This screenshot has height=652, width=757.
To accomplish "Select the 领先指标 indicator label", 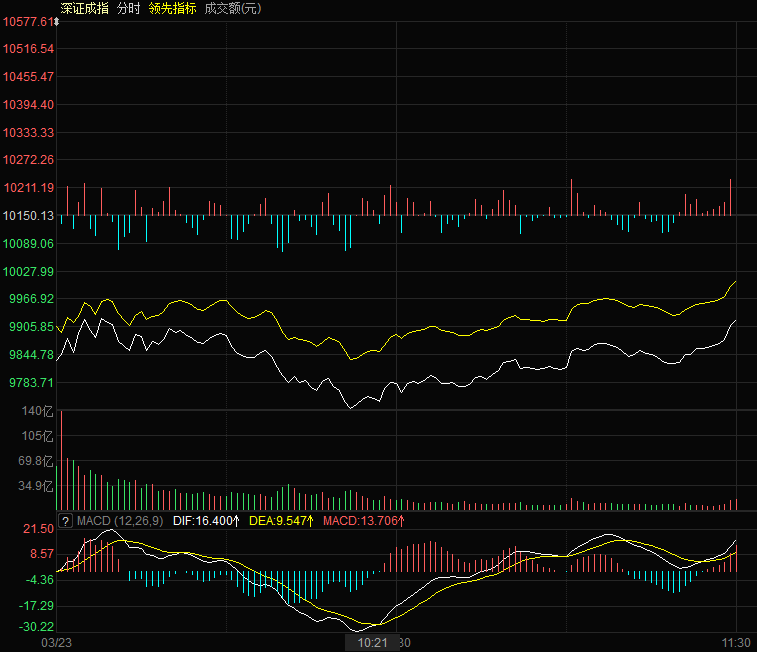I will pos(172,8).
